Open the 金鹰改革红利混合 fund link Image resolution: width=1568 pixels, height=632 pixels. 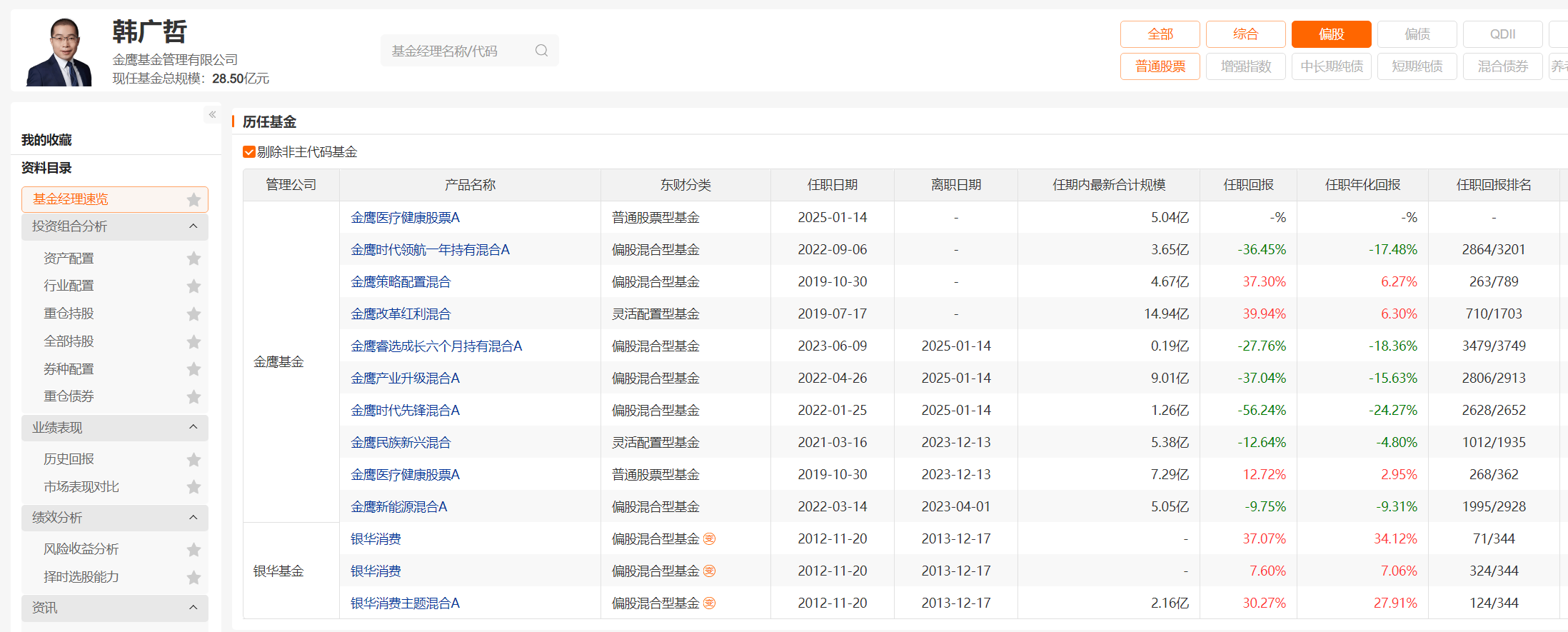[x=401, y=314]
